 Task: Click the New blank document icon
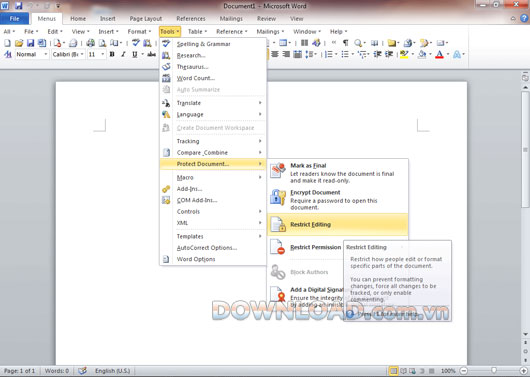coord(7,43)
